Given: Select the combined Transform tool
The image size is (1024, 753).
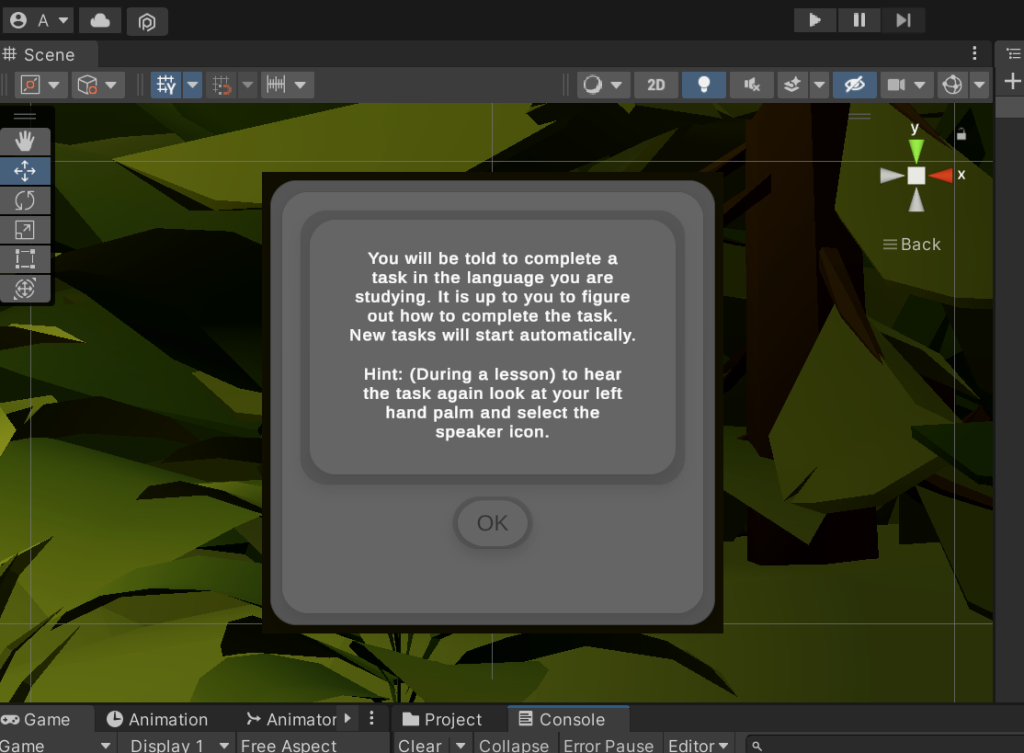Looking at the screenshot, I should click(25, 289).
